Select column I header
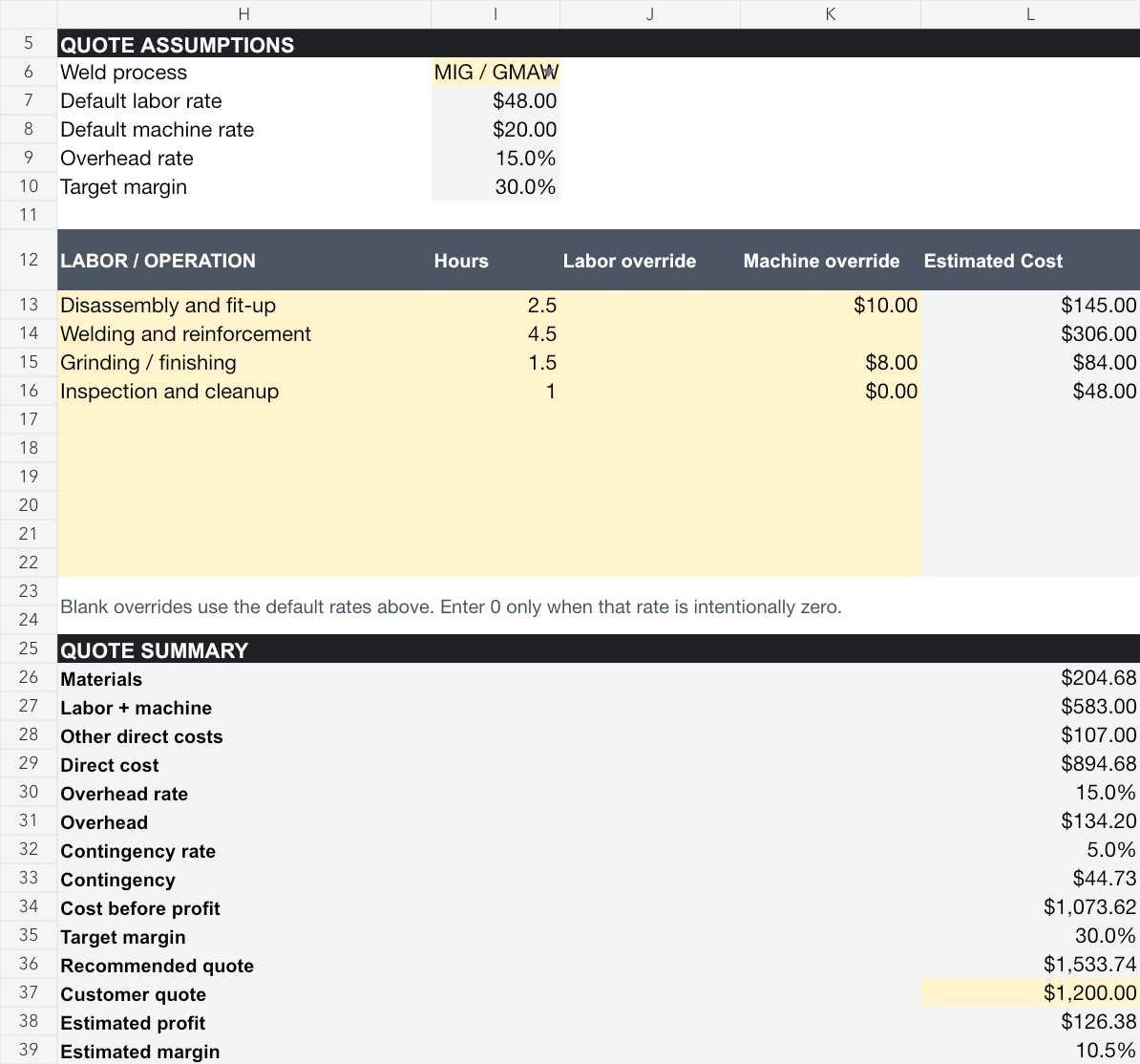This screenshot has width=1140, height=1064. point(496,13)
